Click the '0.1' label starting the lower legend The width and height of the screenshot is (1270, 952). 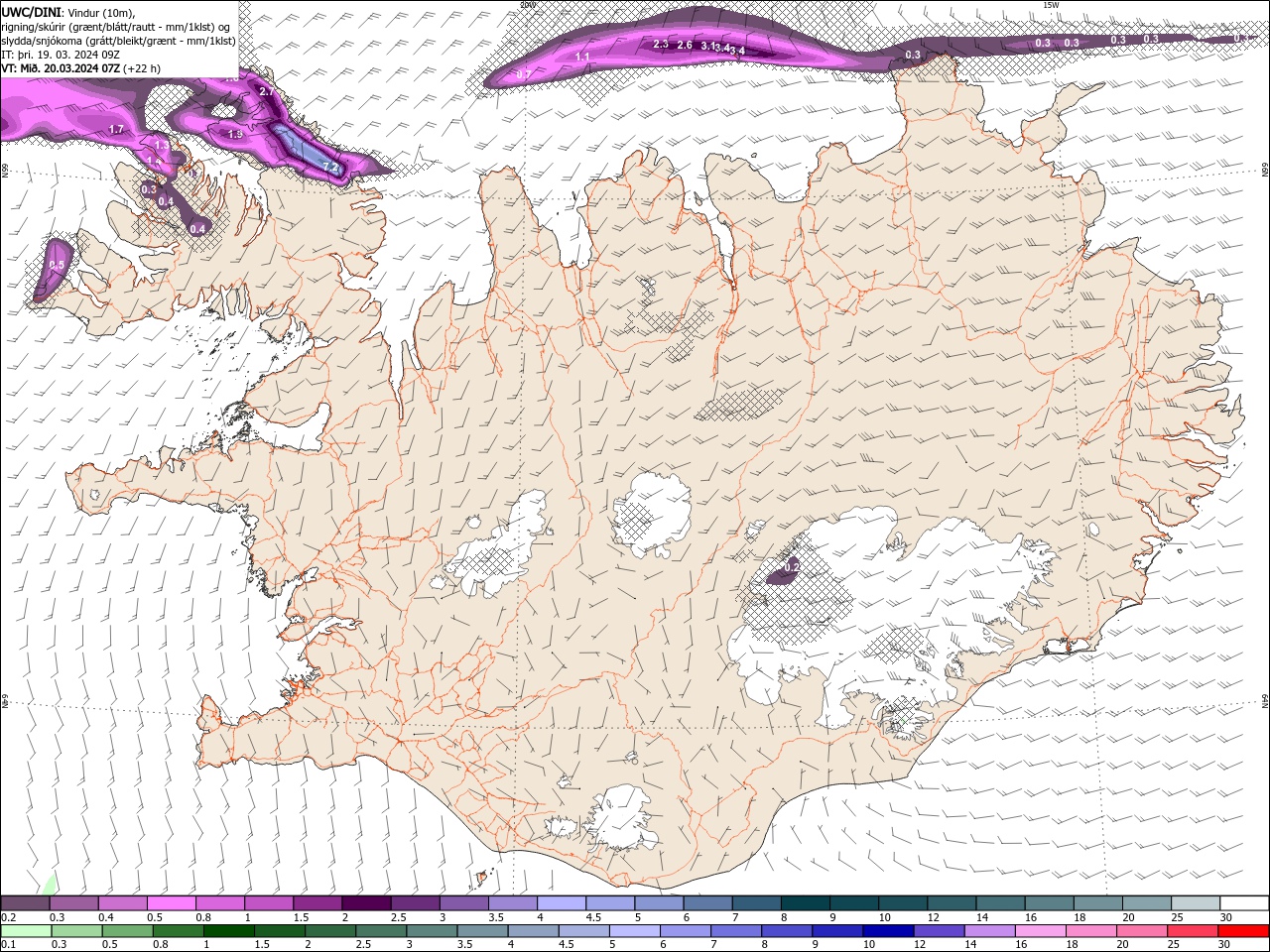(8, 945)
